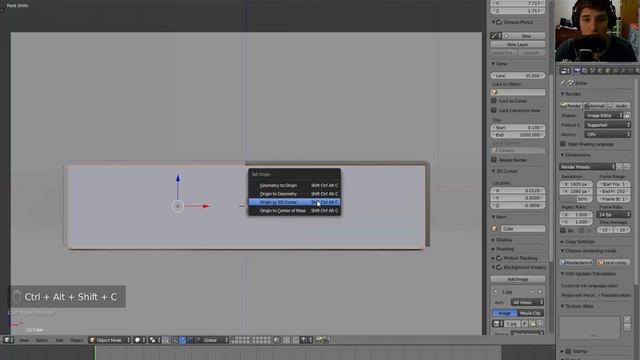Choose Origin to 3D Cursor option
640x360 pixels.
[x=294, y=202]
